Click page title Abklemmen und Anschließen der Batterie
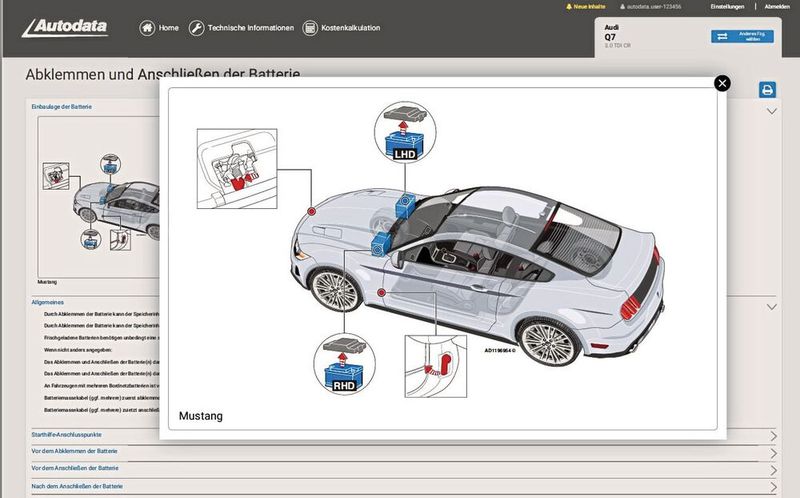This screenshot has height=498, width=800. tap(163, 74)
